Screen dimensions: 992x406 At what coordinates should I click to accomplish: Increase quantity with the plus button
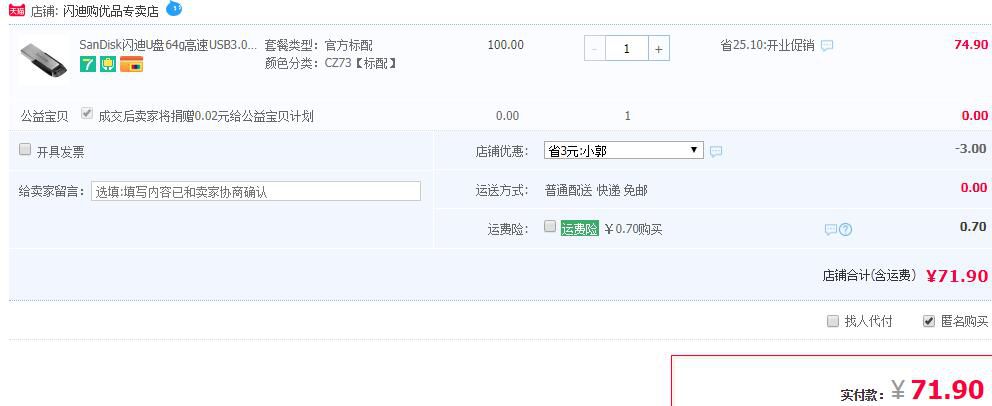click(659, 49)
